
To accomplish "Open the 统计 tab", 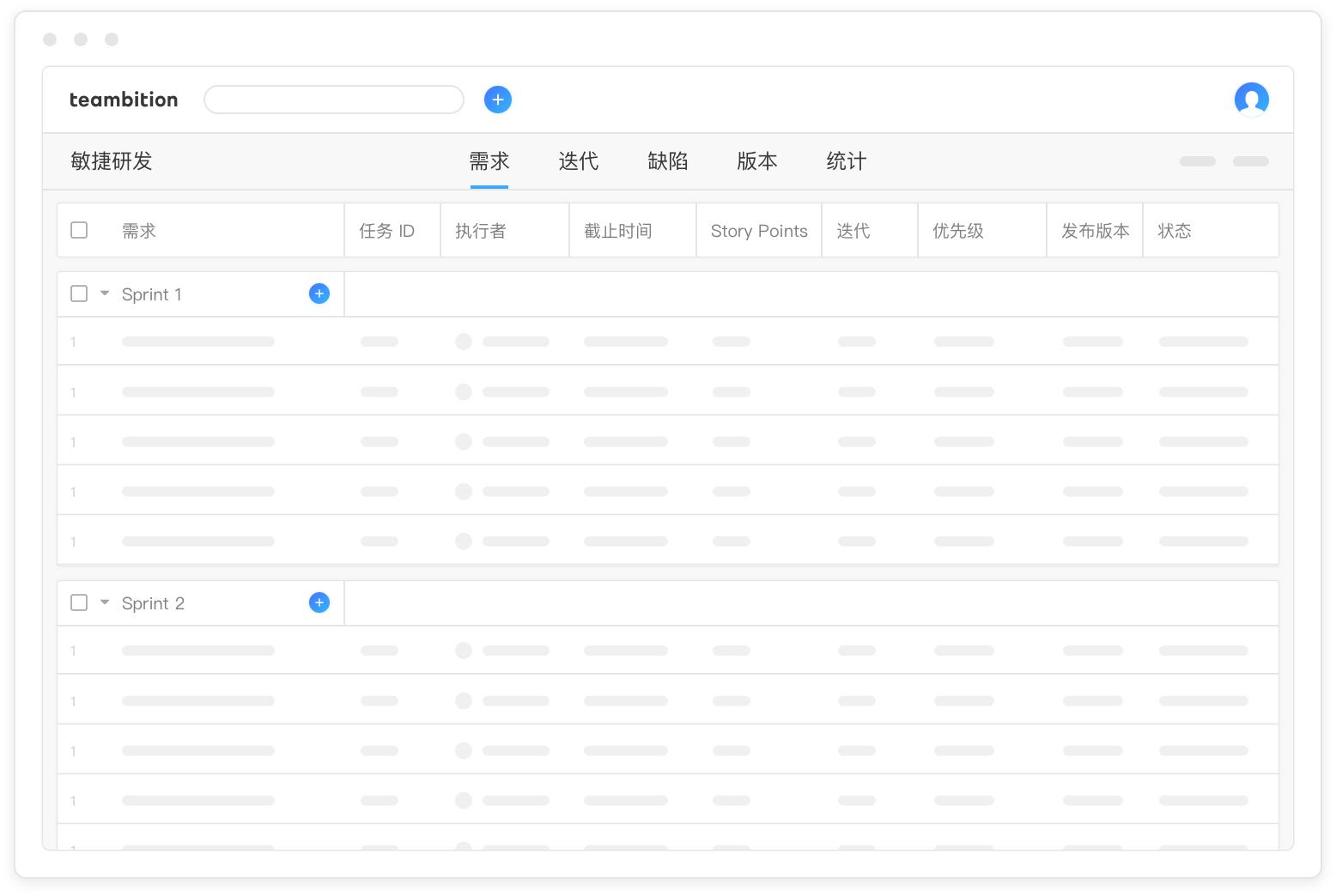I will click(846, 161).
